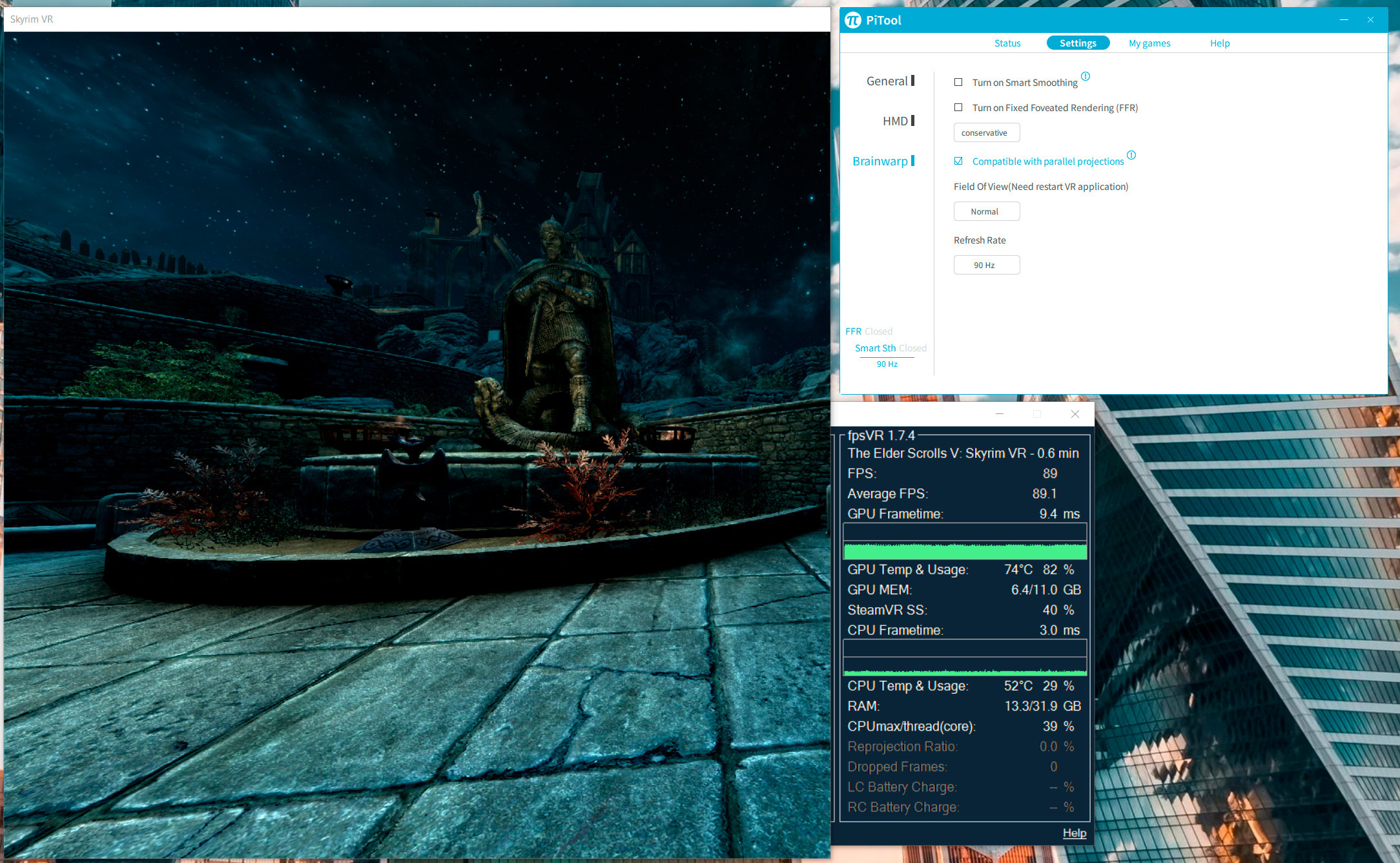Select General settings section
The image size is (1400, 863).
(890, 81)
